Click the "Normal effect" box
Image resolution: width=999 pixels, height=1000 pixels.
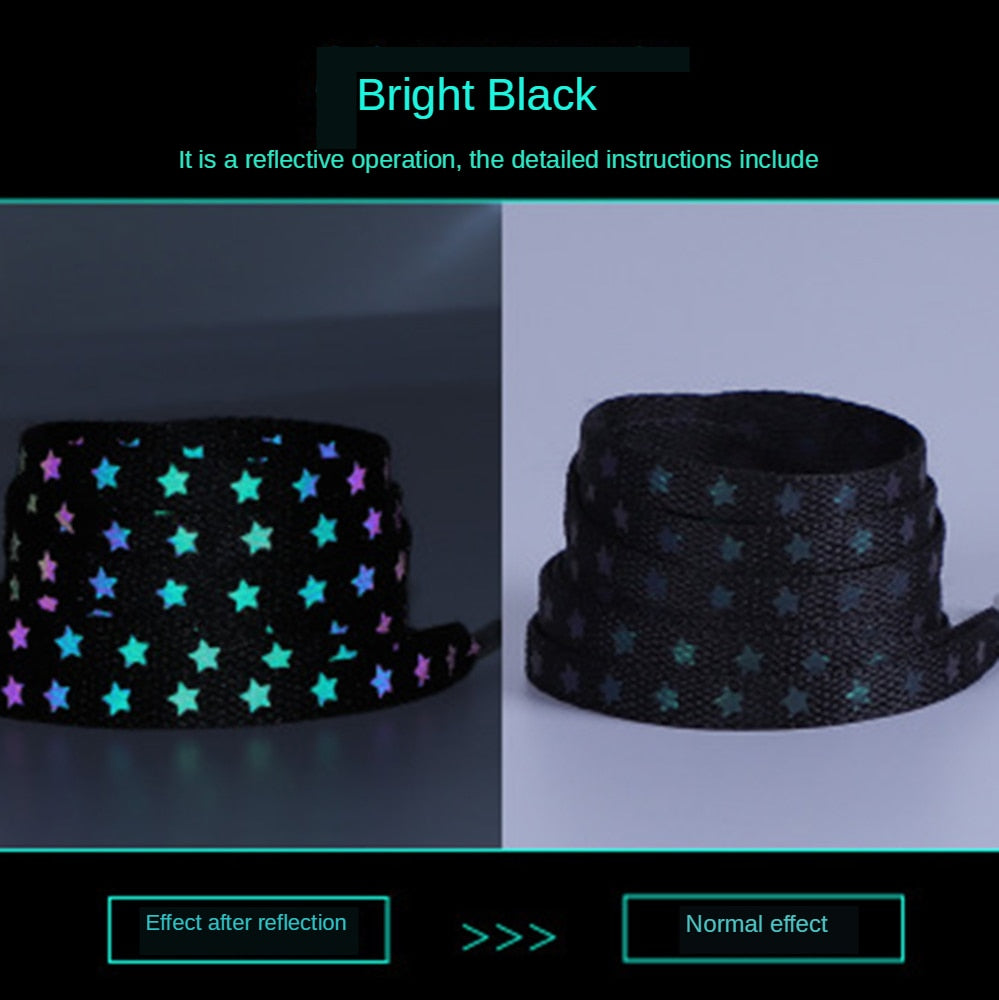coord(764,929)
